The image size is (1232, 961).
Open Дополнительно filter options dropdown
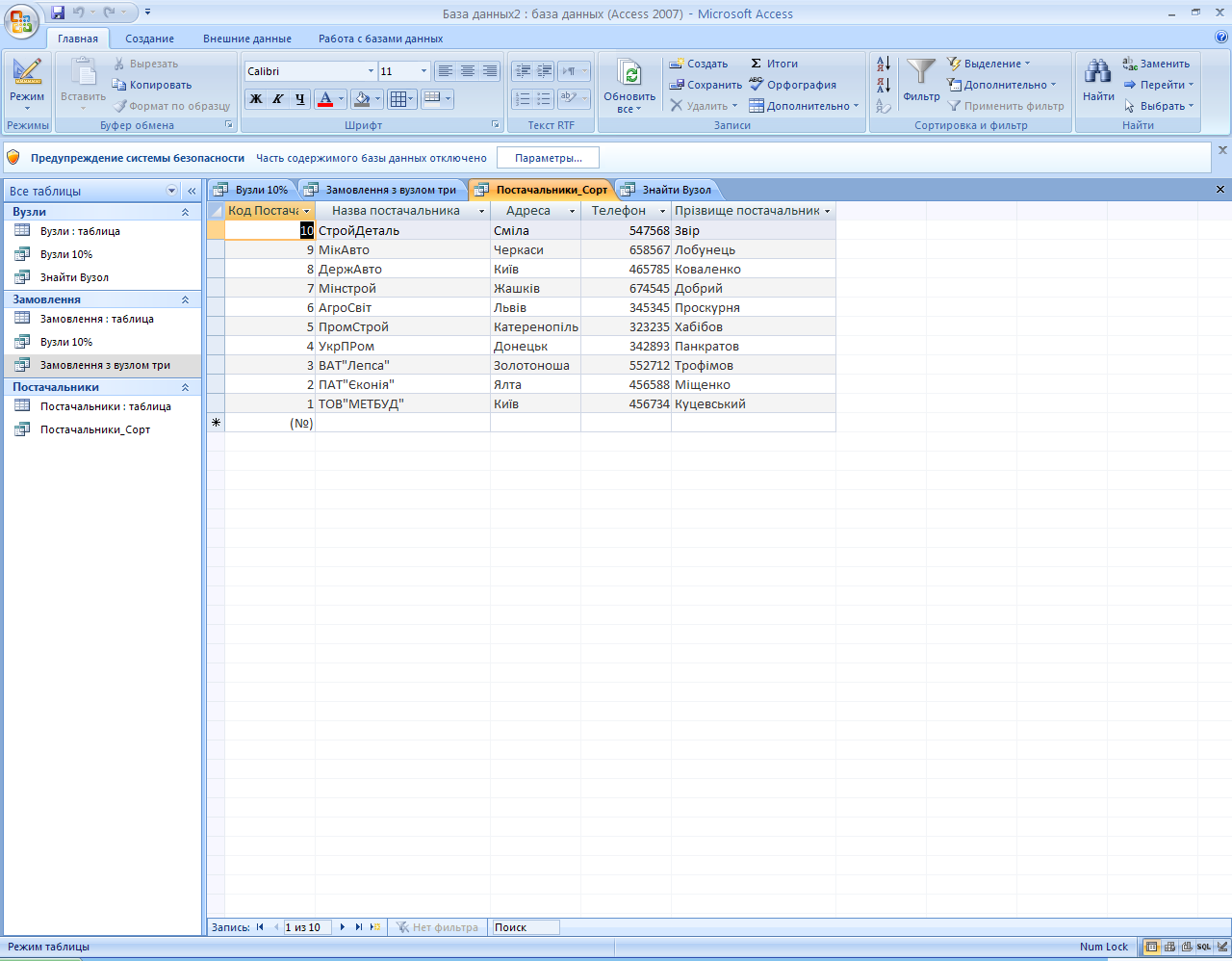pos(1001,85)
